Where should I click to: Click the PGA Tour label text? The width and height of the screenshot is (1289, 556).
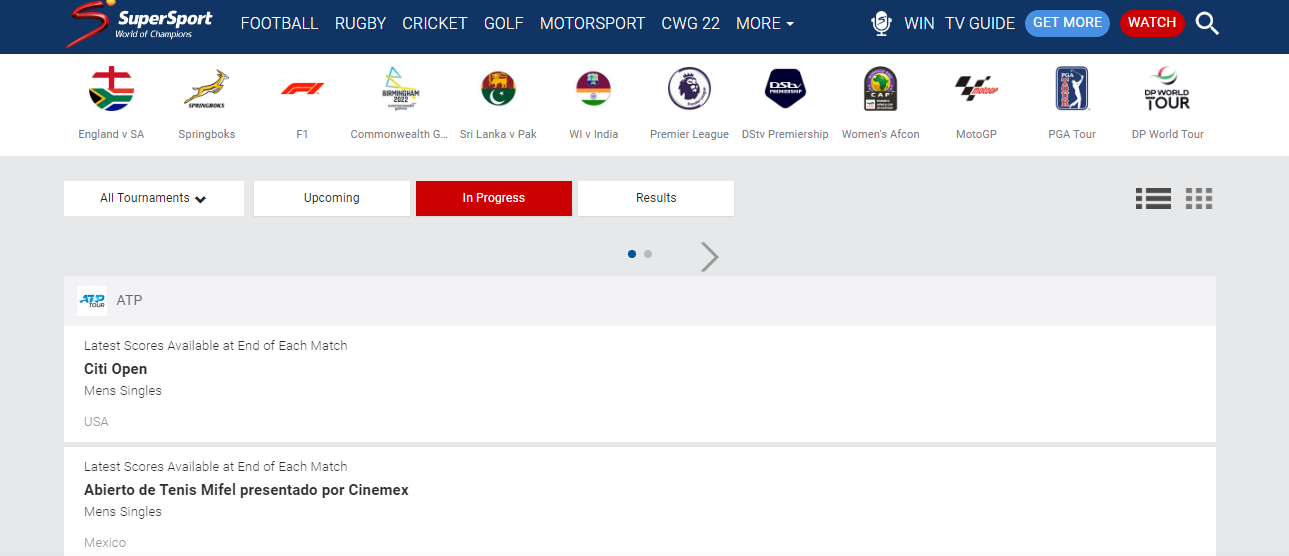click(1072, 134)
